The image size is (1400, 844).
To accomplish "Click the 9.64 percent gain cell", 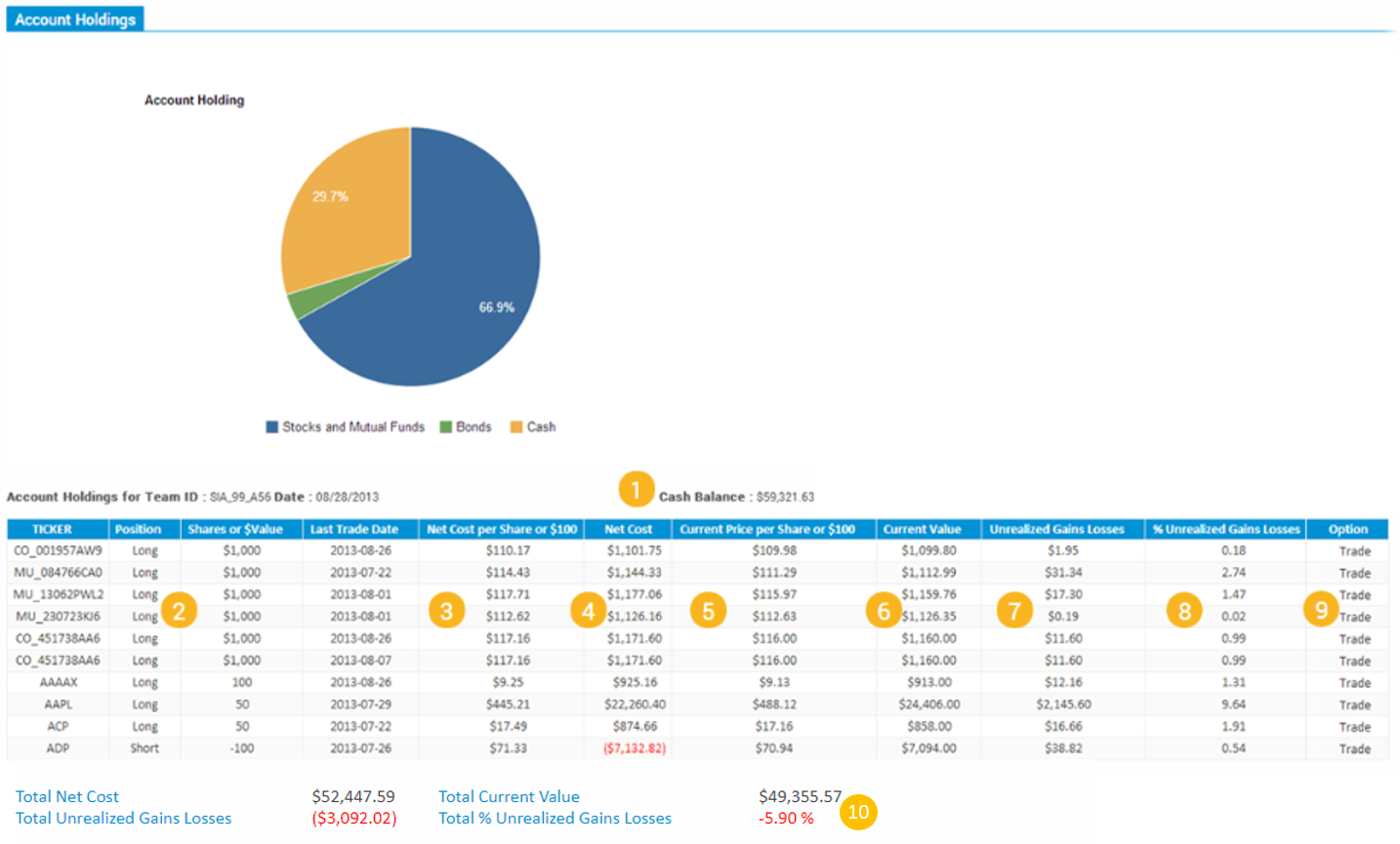I will (1233, 704).
